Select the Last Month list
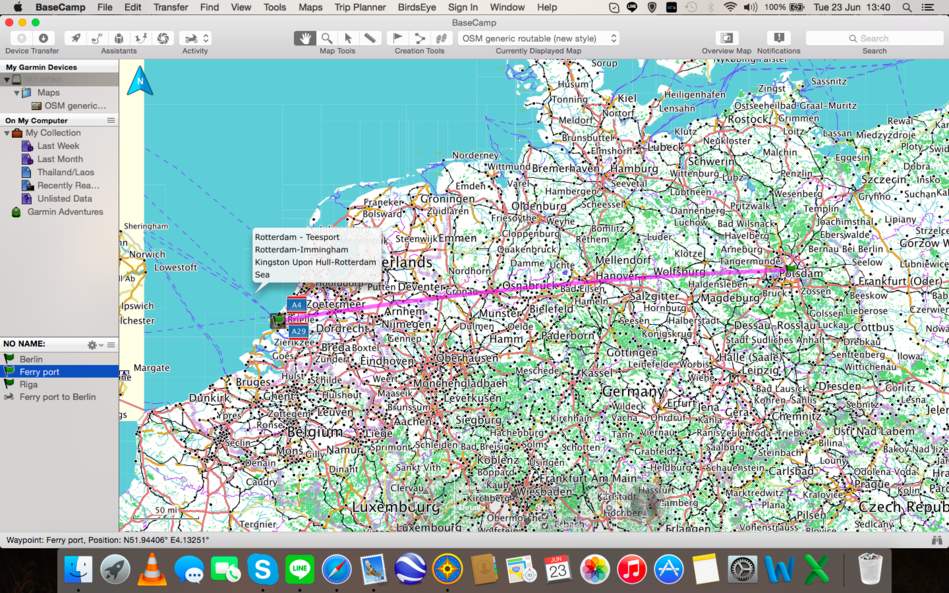This screenshot has width=949, height=593. (60, 159)
